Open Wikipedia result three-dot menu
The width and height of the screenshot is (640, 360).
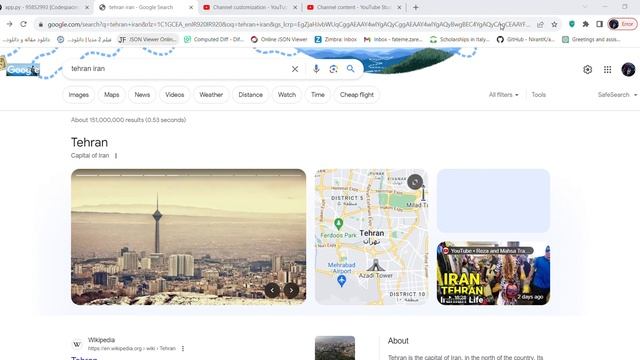click(x=183, y=348)
